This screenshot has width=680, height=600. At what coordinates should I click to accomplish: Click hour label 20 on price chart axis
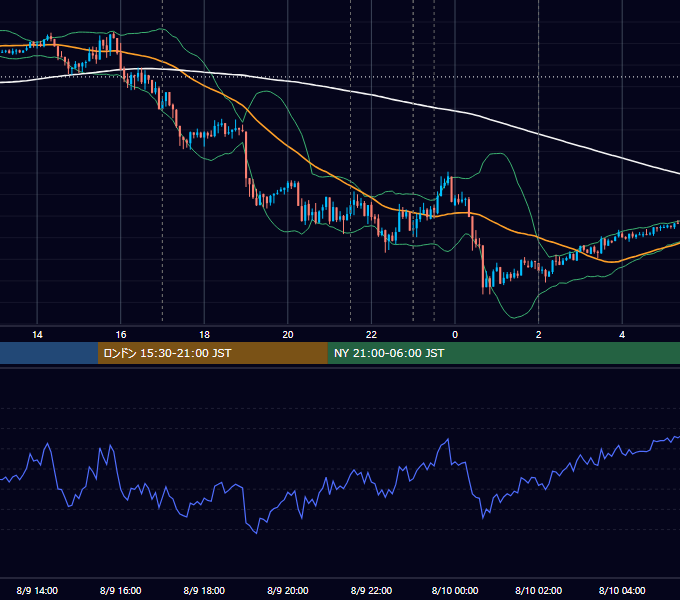click(288, 335)
